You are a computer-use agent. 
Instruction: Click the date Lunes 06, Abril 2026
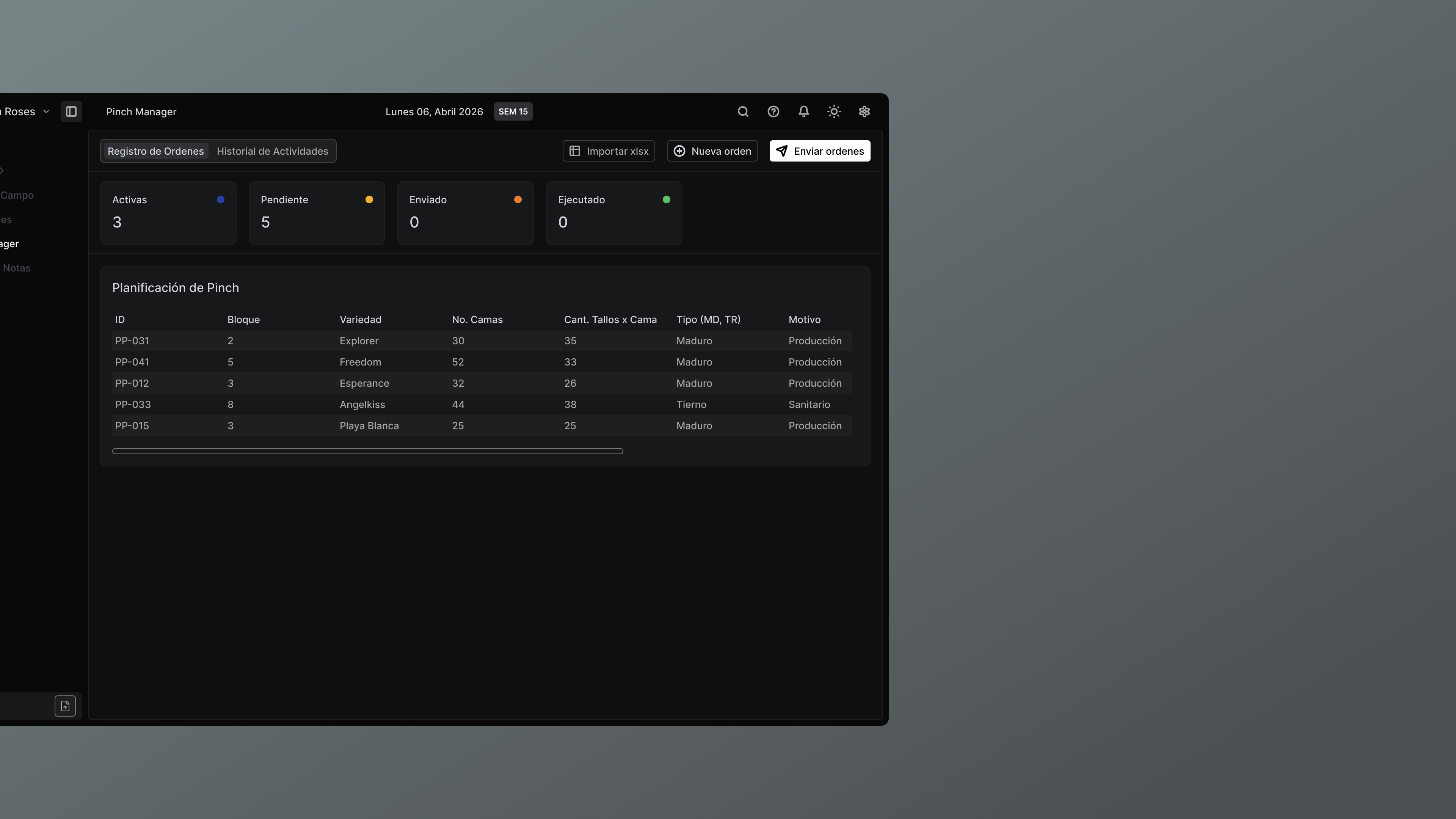click(x=434, y=111)
